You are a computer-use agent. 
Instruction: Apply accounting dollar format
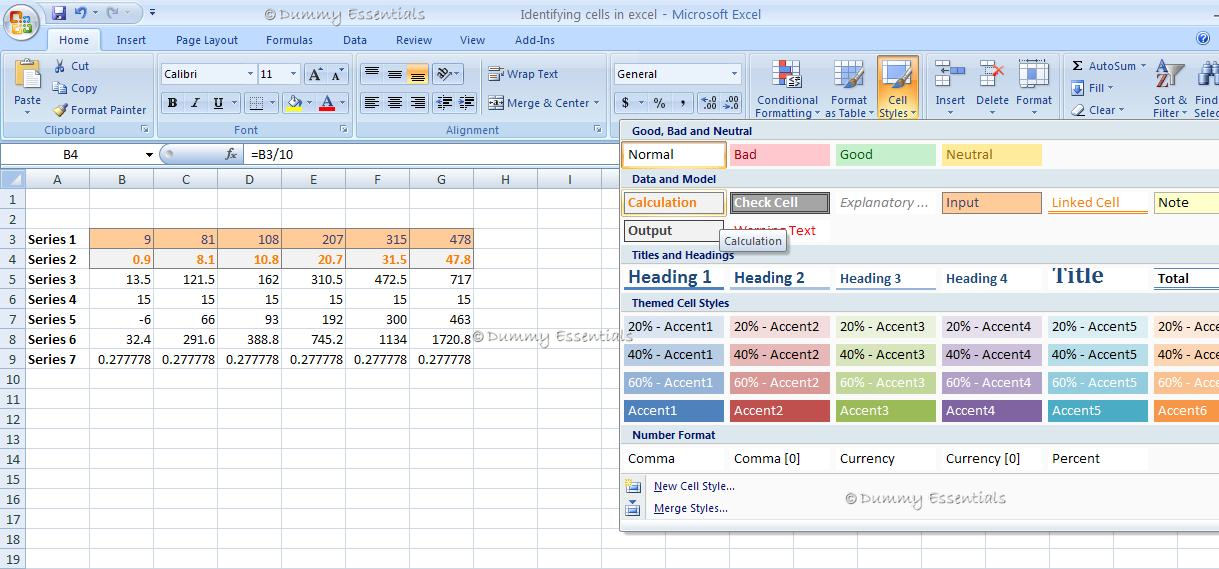coord(626,103)
